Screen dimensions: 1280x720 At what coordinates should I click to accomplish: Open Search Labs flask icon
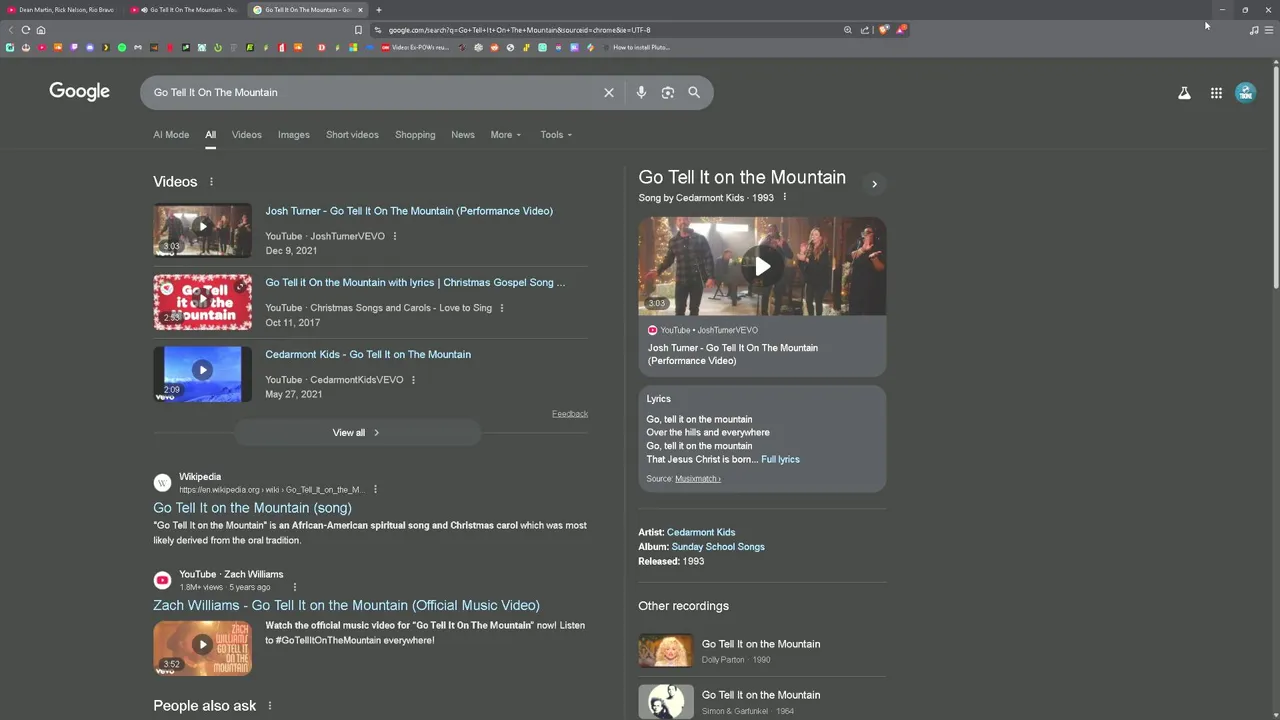coord(1184,93)
